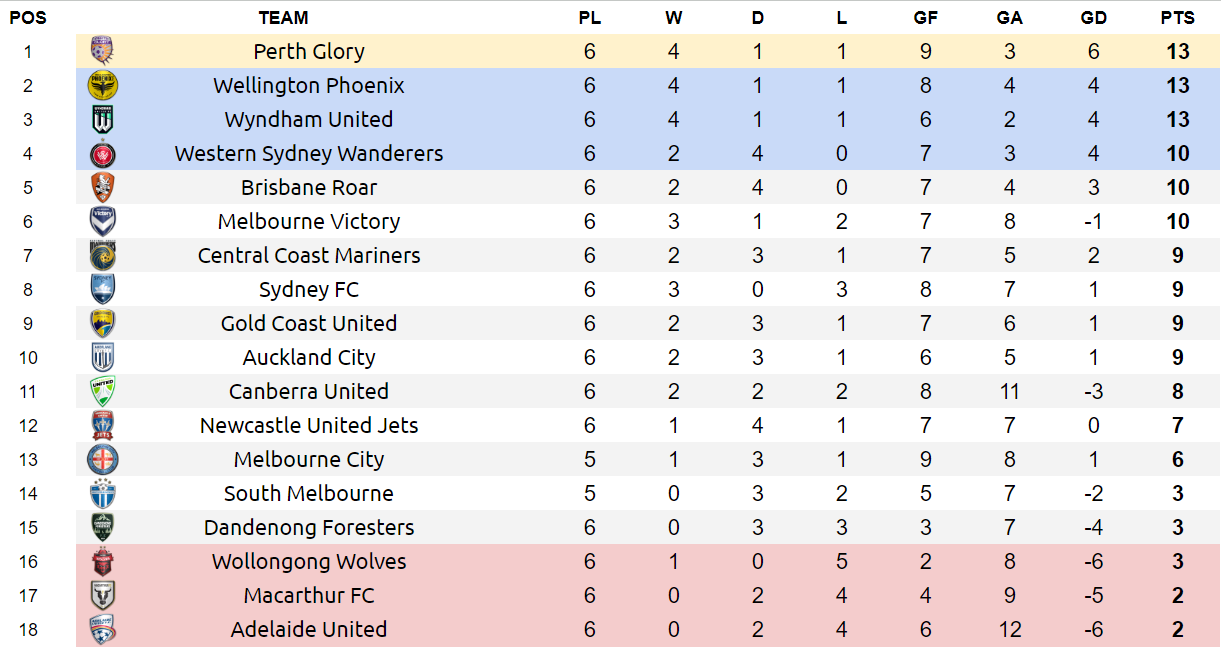Select the Wyndham United team badge
Image resolution: width=1221 pixels, height=669 pixels.
click(103, 119)
